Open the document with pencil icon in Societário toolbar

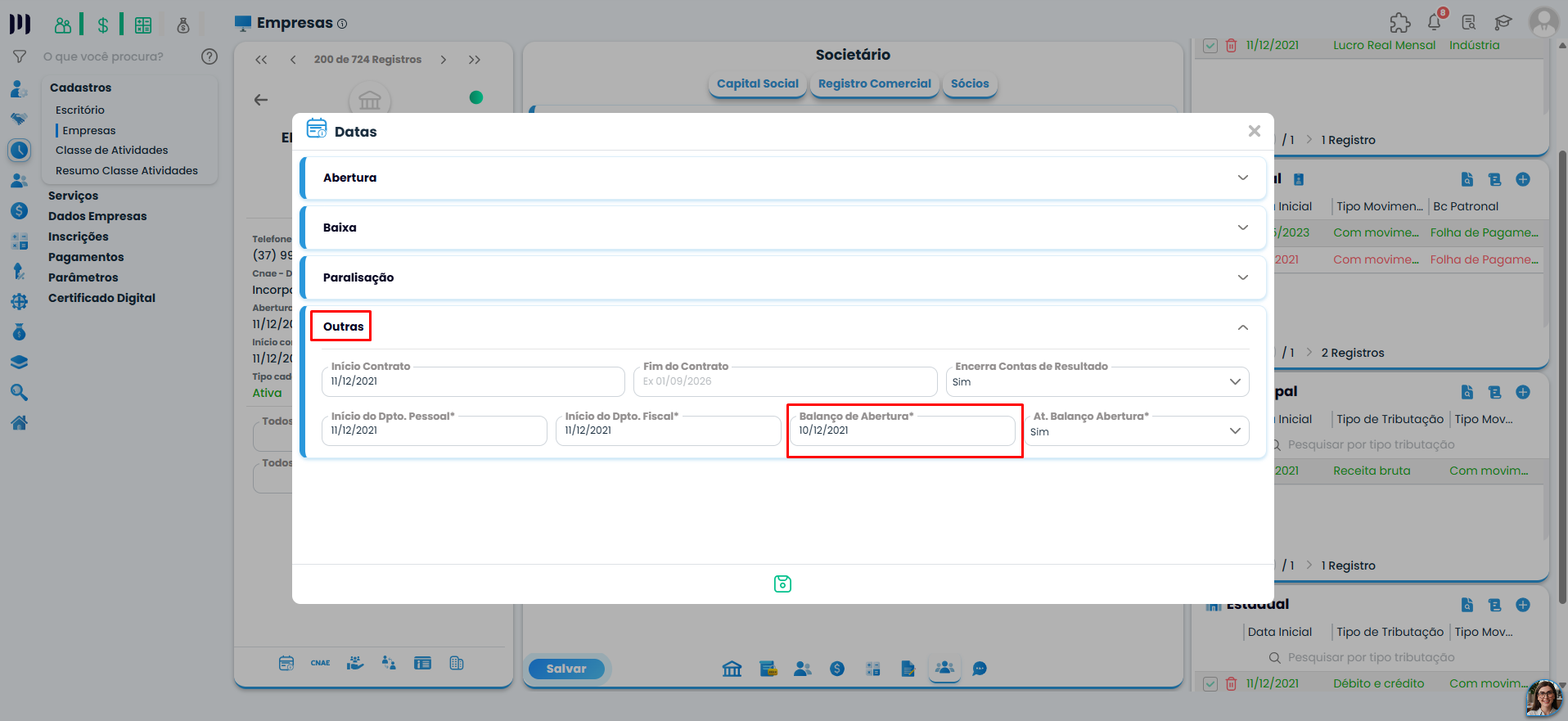[908, 669]
